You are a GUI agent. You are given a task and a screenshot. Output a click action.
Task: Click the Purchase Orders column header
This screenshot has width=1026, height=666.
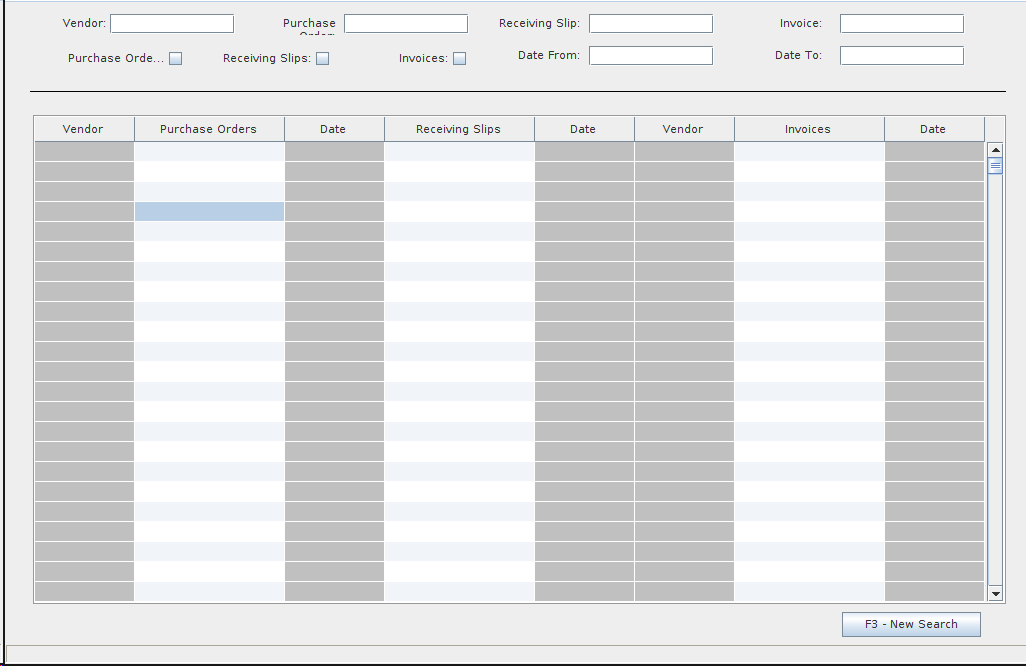pyautogui.click(x=209, y=129)
